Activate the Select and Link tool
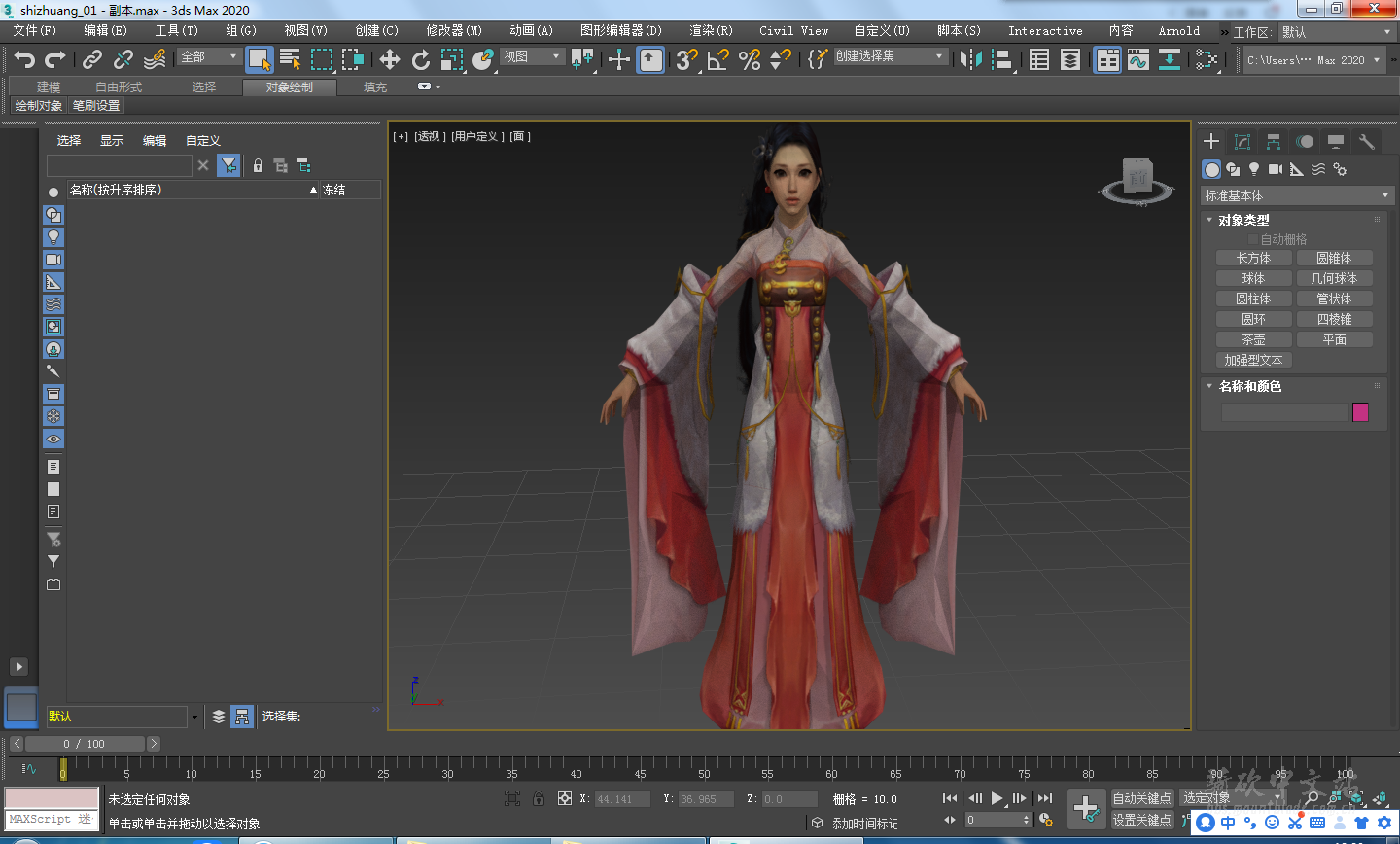The image size is (1400, 844). click(x=92, y=60)
